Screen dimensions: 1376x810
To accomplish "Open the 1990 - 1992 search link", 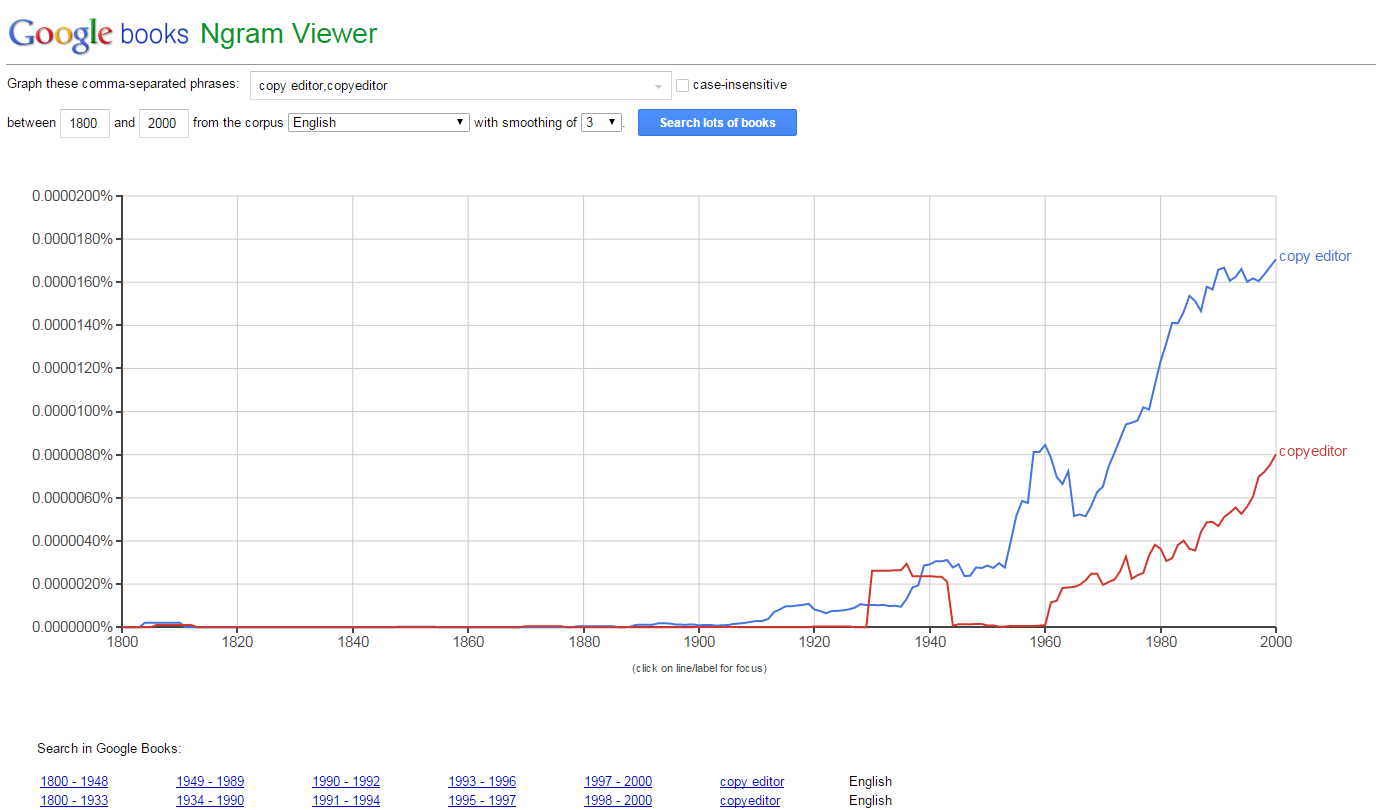I will [x=346, y=782].
